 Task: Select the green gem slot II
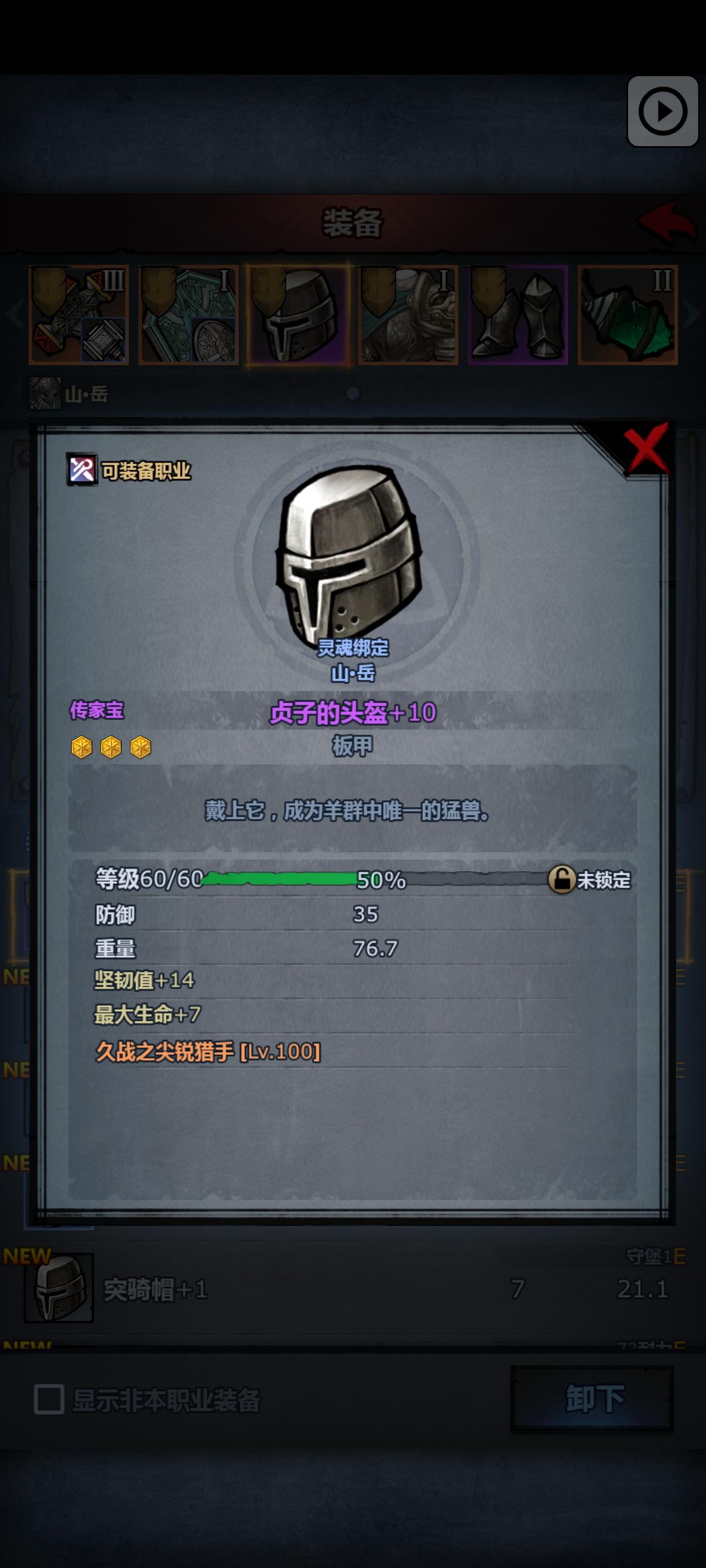628,315
